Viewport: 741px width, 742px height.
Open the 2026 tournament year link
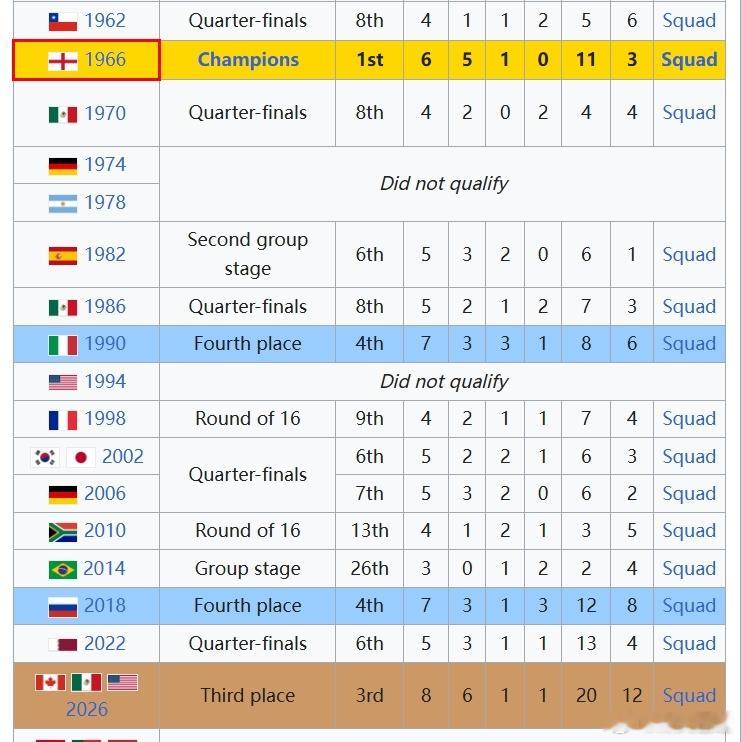coord(87,709)
